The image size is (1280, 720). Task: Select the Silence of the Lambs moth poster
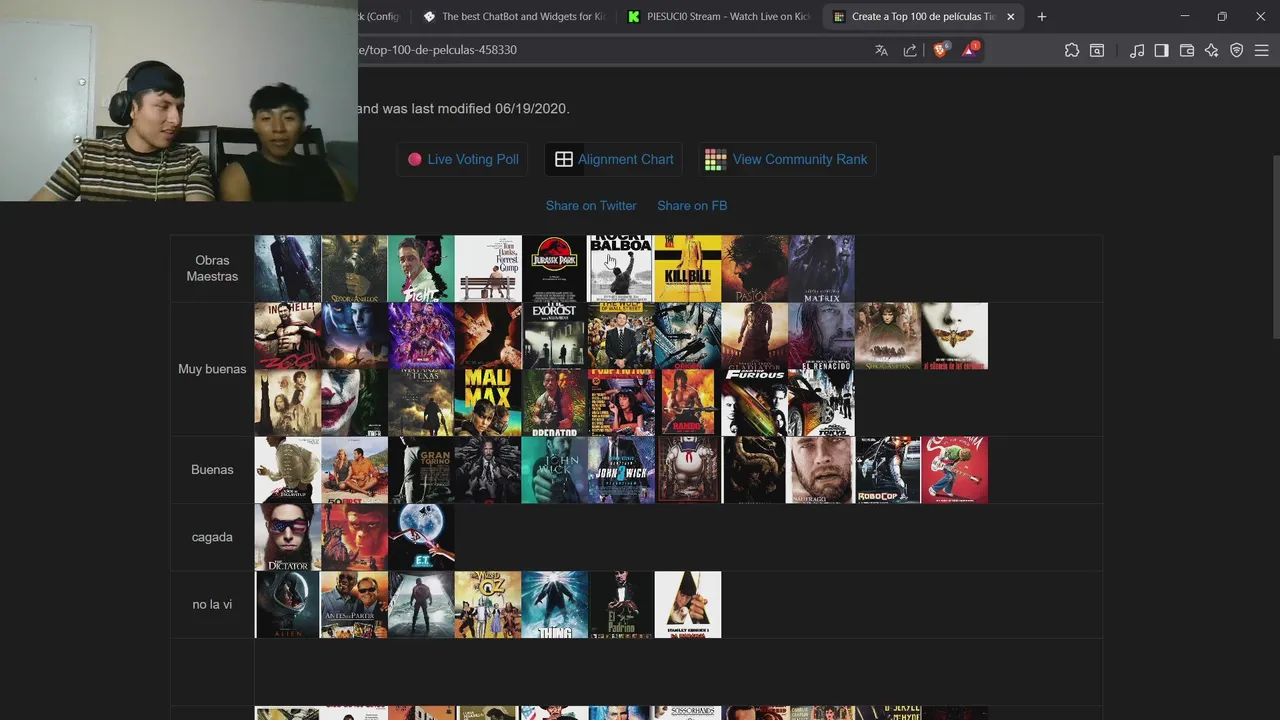[x=954, y=335]
